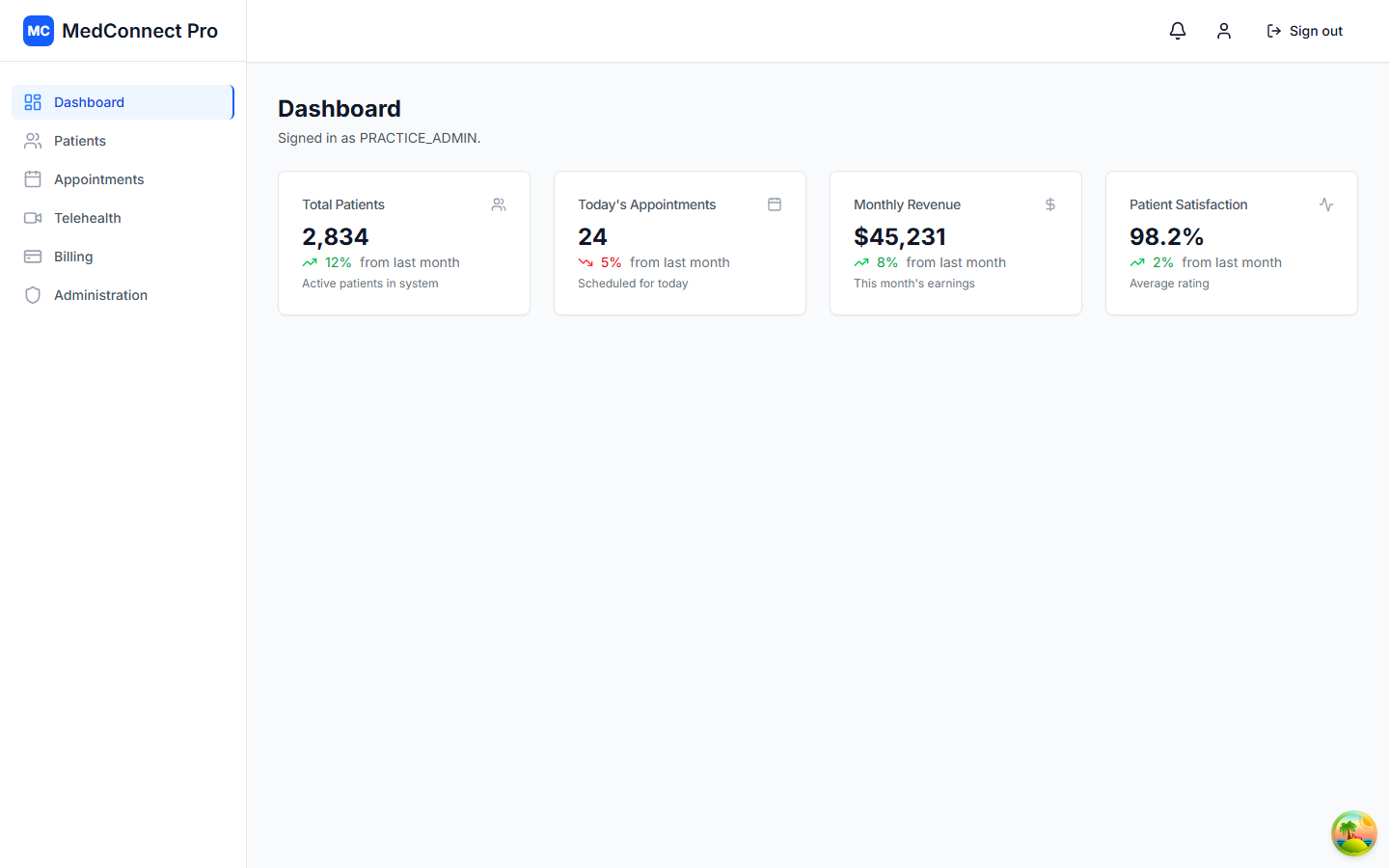1389x868 pixels.
Task: Click the Today's Appointments label
Action: 647,204
